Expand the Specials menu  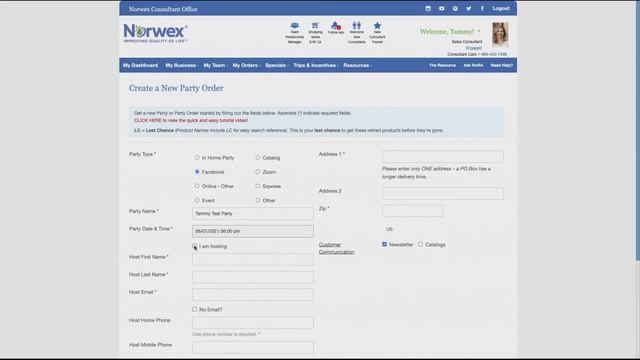[277, 65]
